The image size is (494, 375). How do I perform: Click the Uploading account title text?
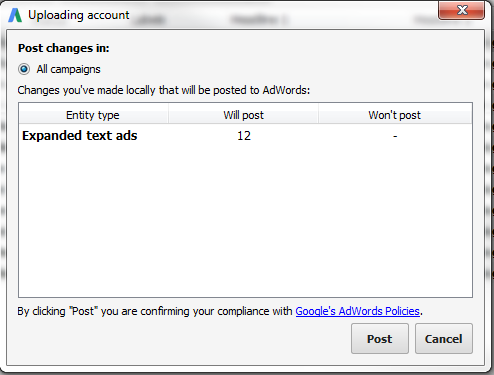point(79,15)
